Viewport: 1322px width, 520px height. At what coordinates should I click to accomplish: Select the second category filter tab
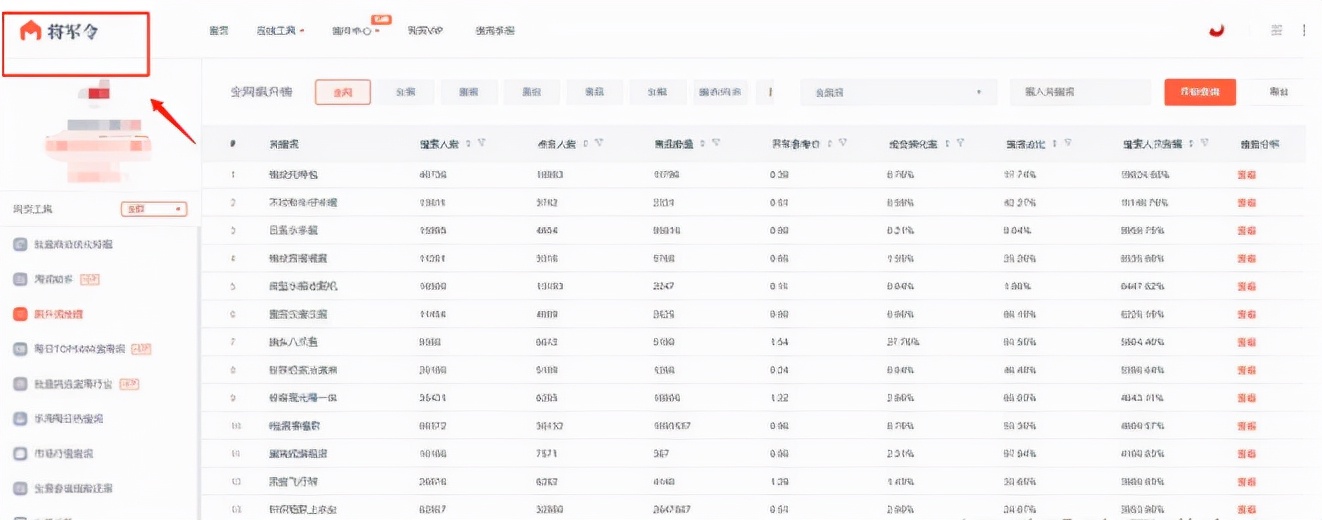(406, 92)
